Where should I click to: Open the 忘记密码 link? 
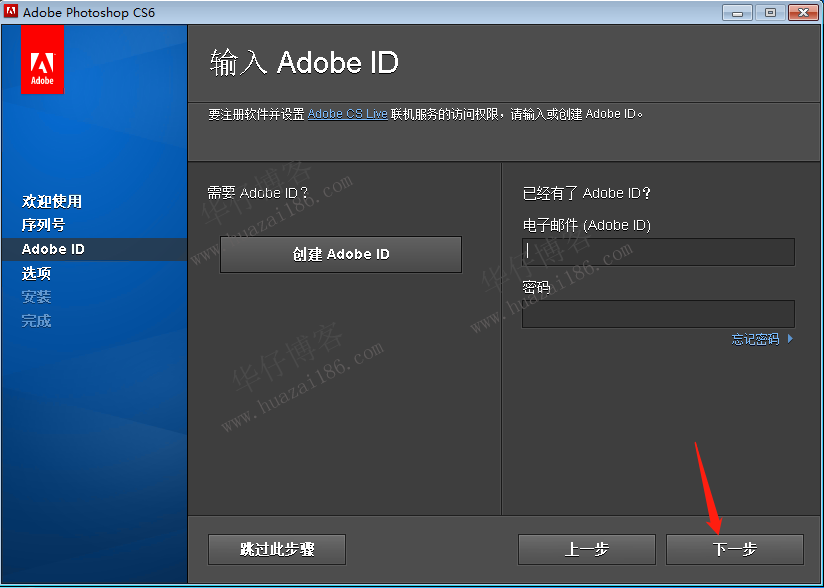click(755, 339)
